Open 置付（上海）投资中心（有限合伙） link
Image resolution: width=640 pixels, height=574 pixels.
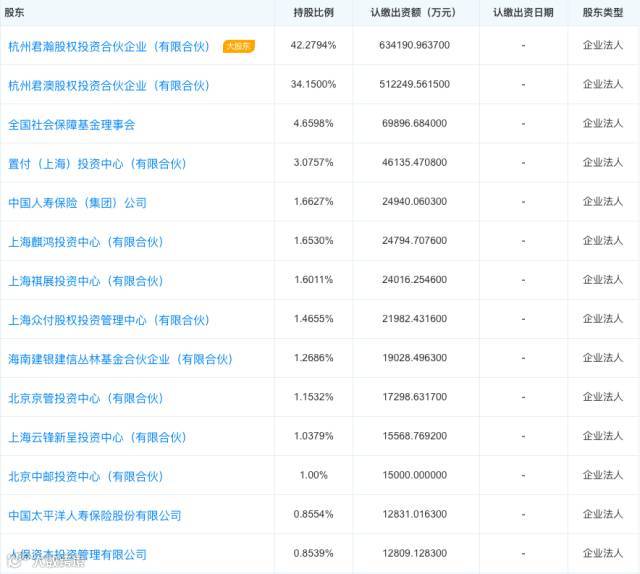pos(97,164)
